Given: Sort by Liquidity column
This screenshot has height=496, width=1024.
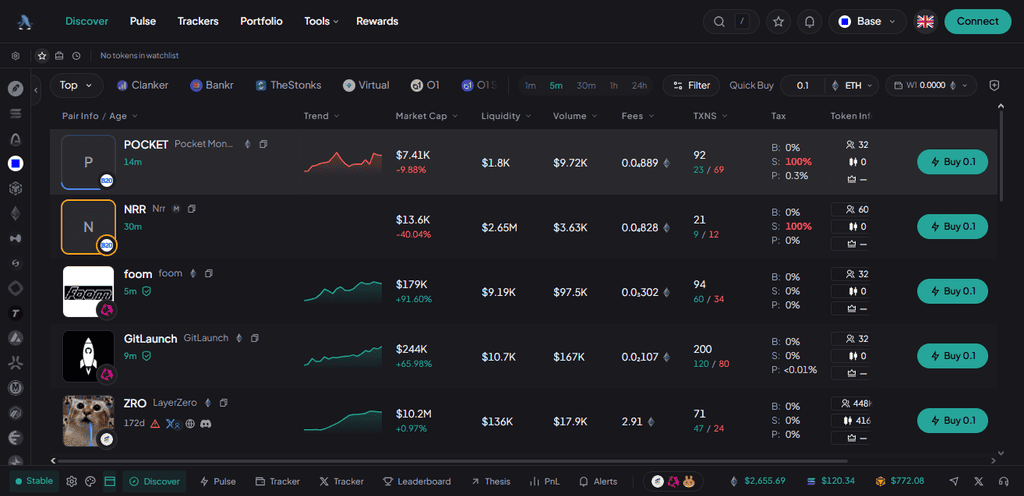Looking at the screenshot, I should click(506, 116).
